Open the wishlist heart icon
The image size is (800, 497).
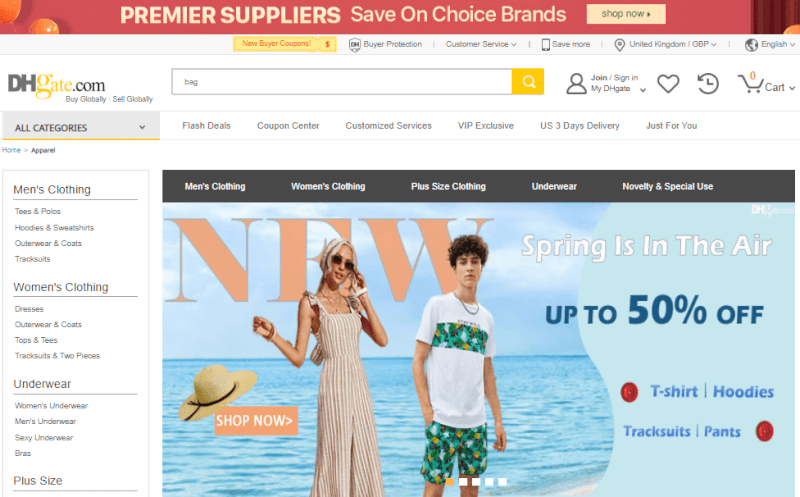click(668, 84)
